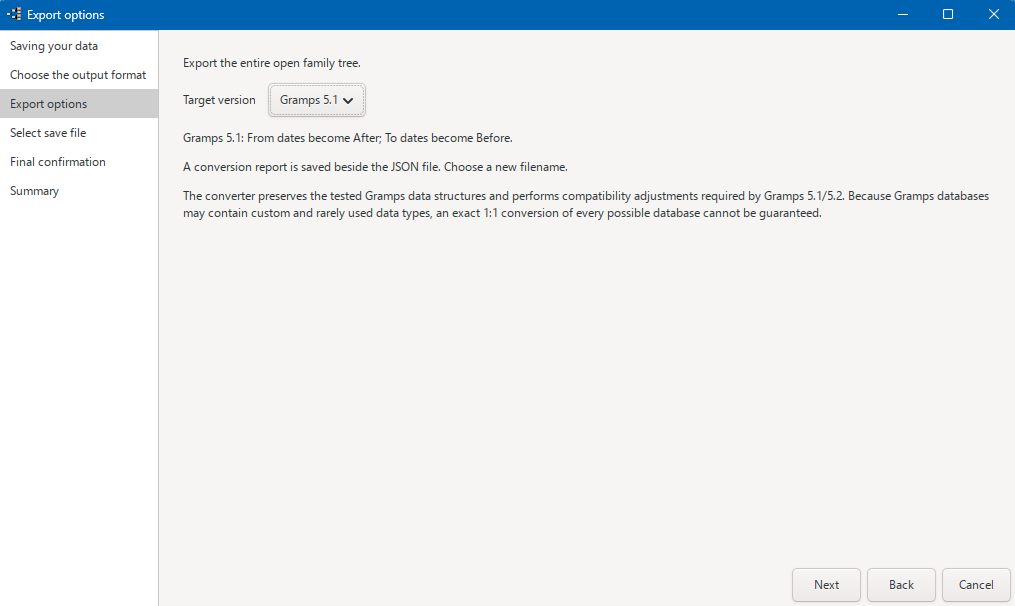This screenshot has width=1015, height=606.
Task: Close the Export options window
Action: coord(994,14)
